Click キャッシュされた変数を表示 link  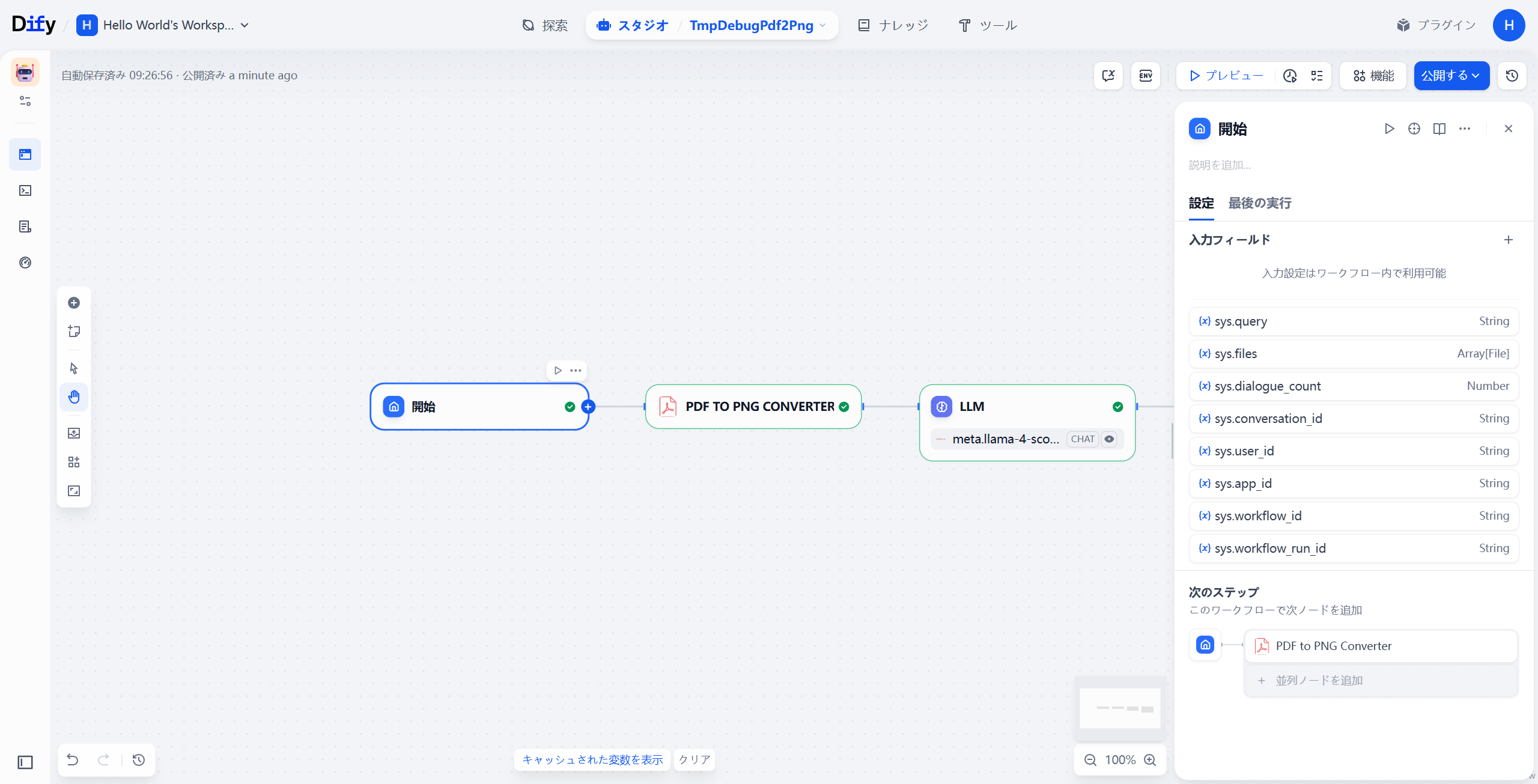pos(592,760)
